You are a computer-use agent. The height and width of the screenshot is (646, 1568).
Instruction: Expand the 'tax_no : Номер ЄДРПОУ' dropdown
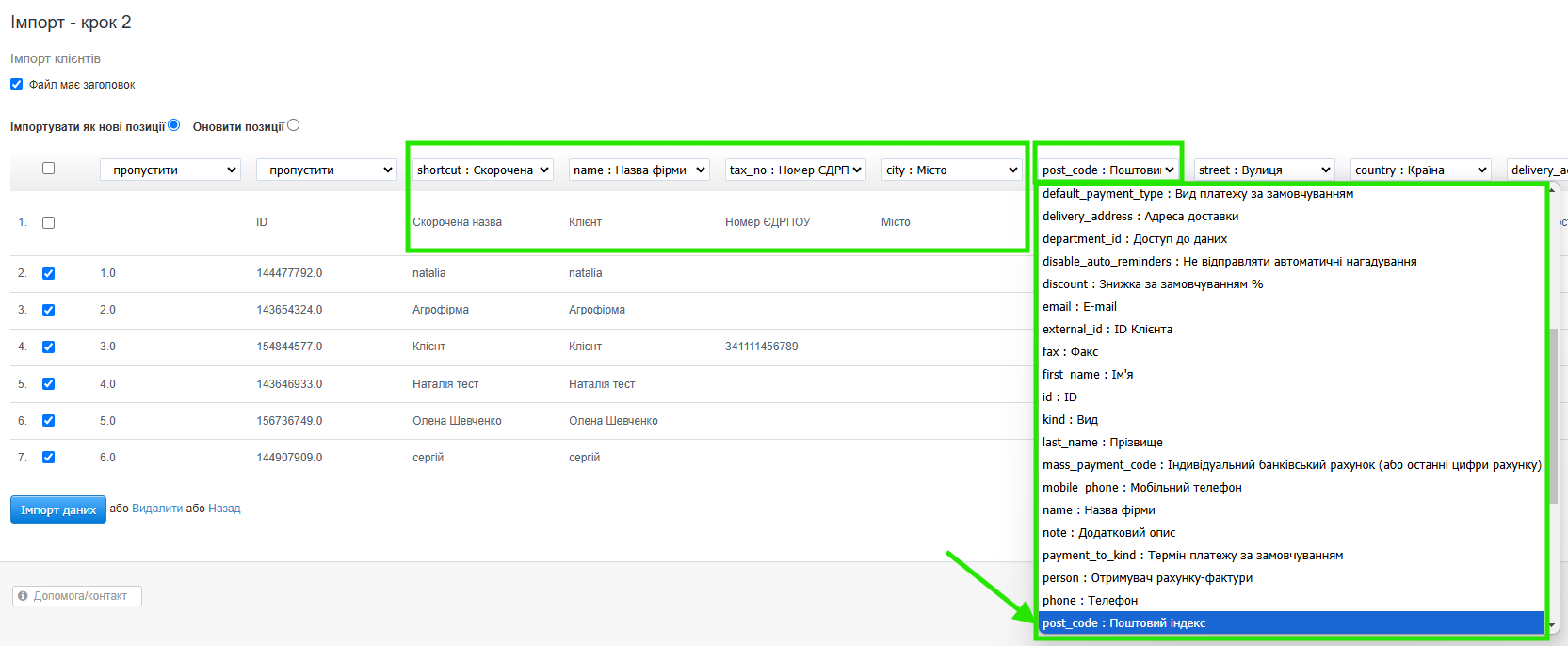795,170
